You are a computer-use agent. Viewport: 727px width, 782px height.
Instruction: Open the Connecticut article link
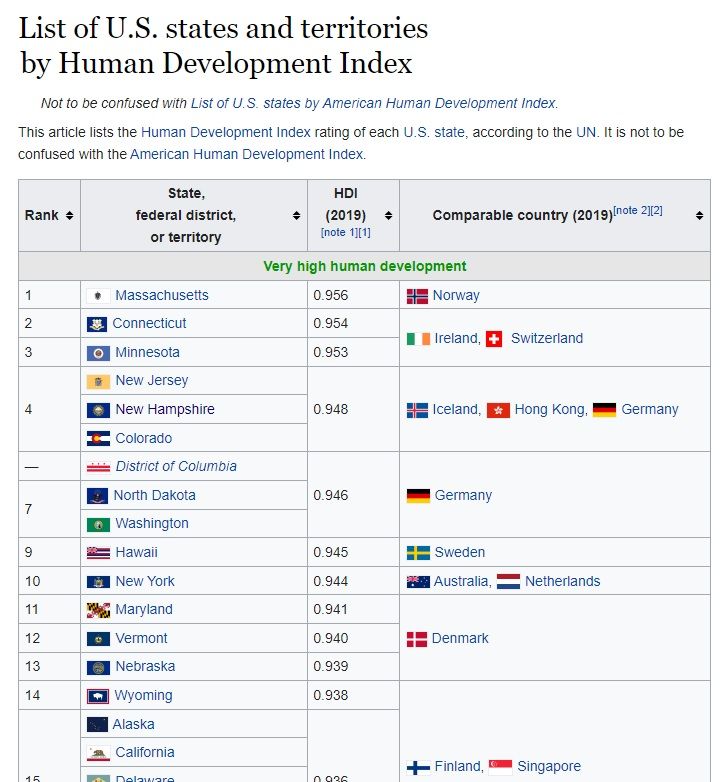click(x=149, y=324)
